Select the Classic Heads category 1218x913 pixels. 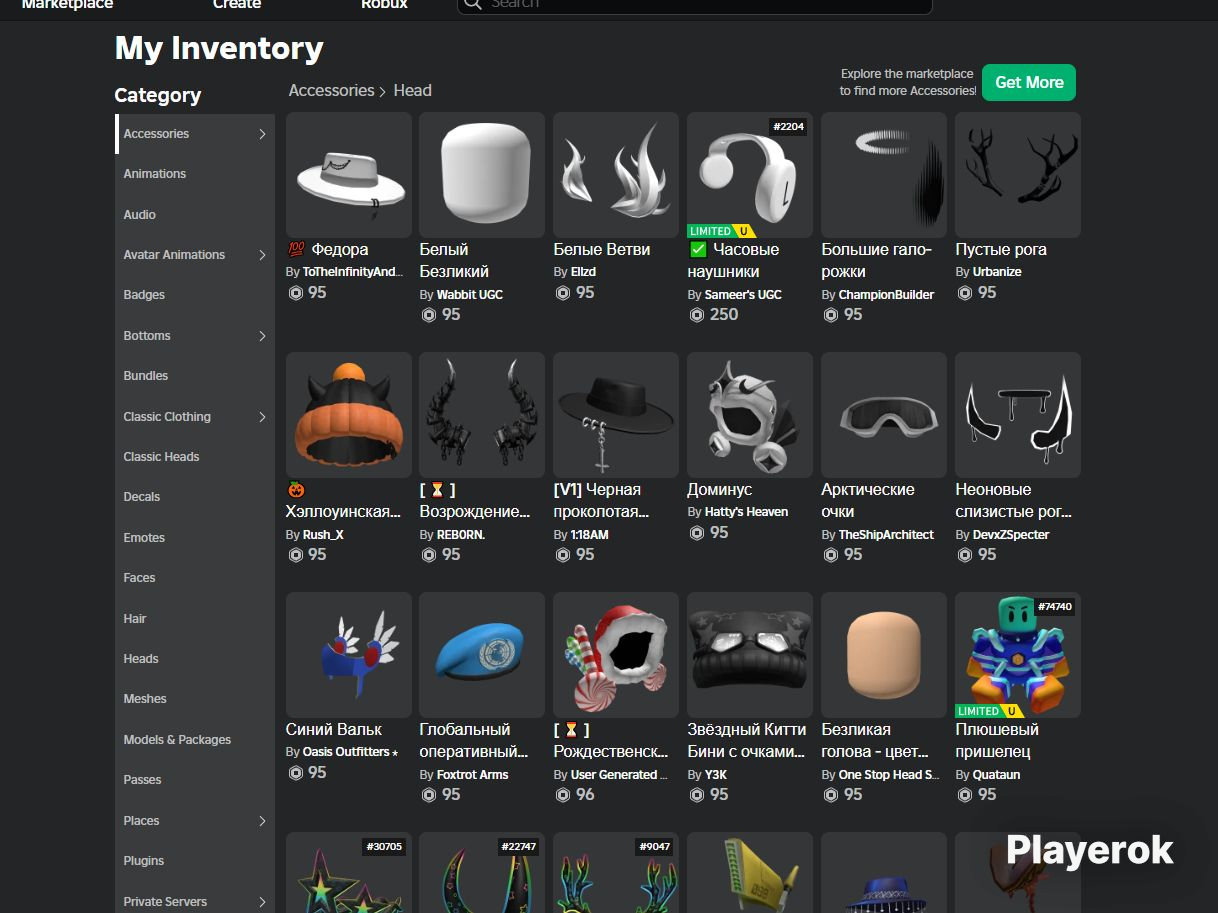[195, 457]
